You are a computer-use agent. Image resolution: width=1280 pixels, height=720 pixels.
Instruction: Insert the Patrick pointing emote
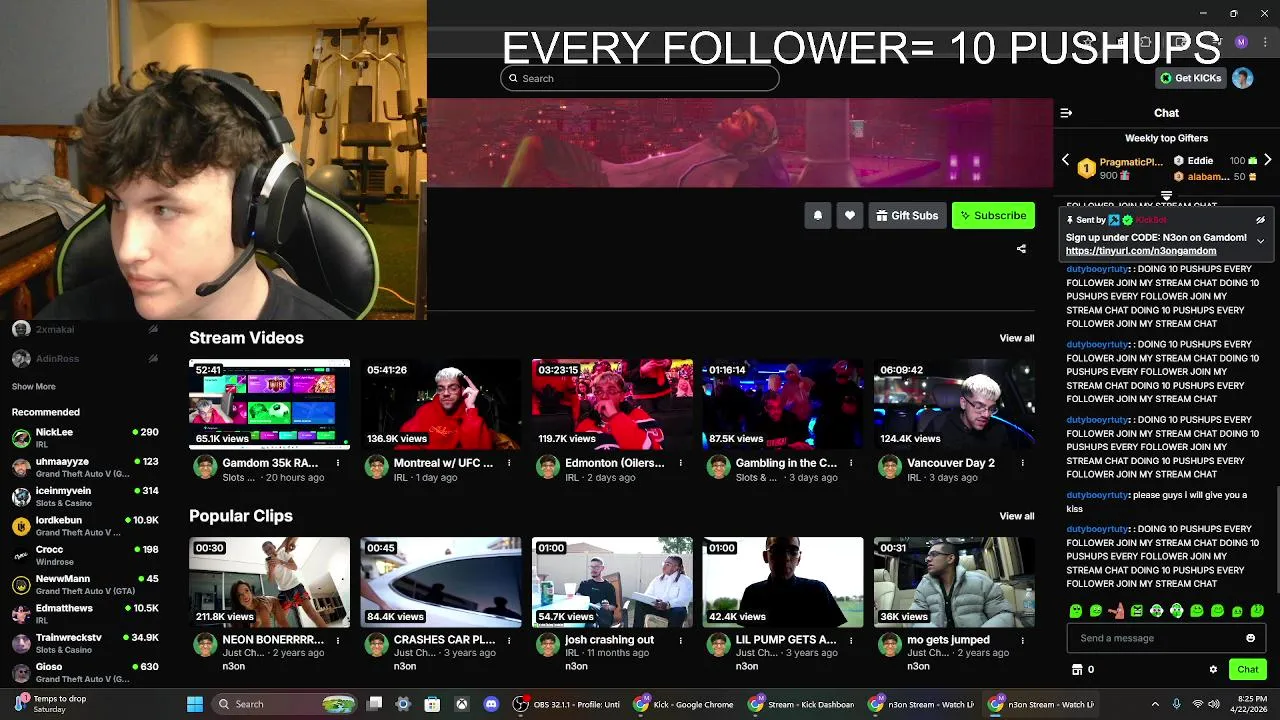coord(1116,610)
